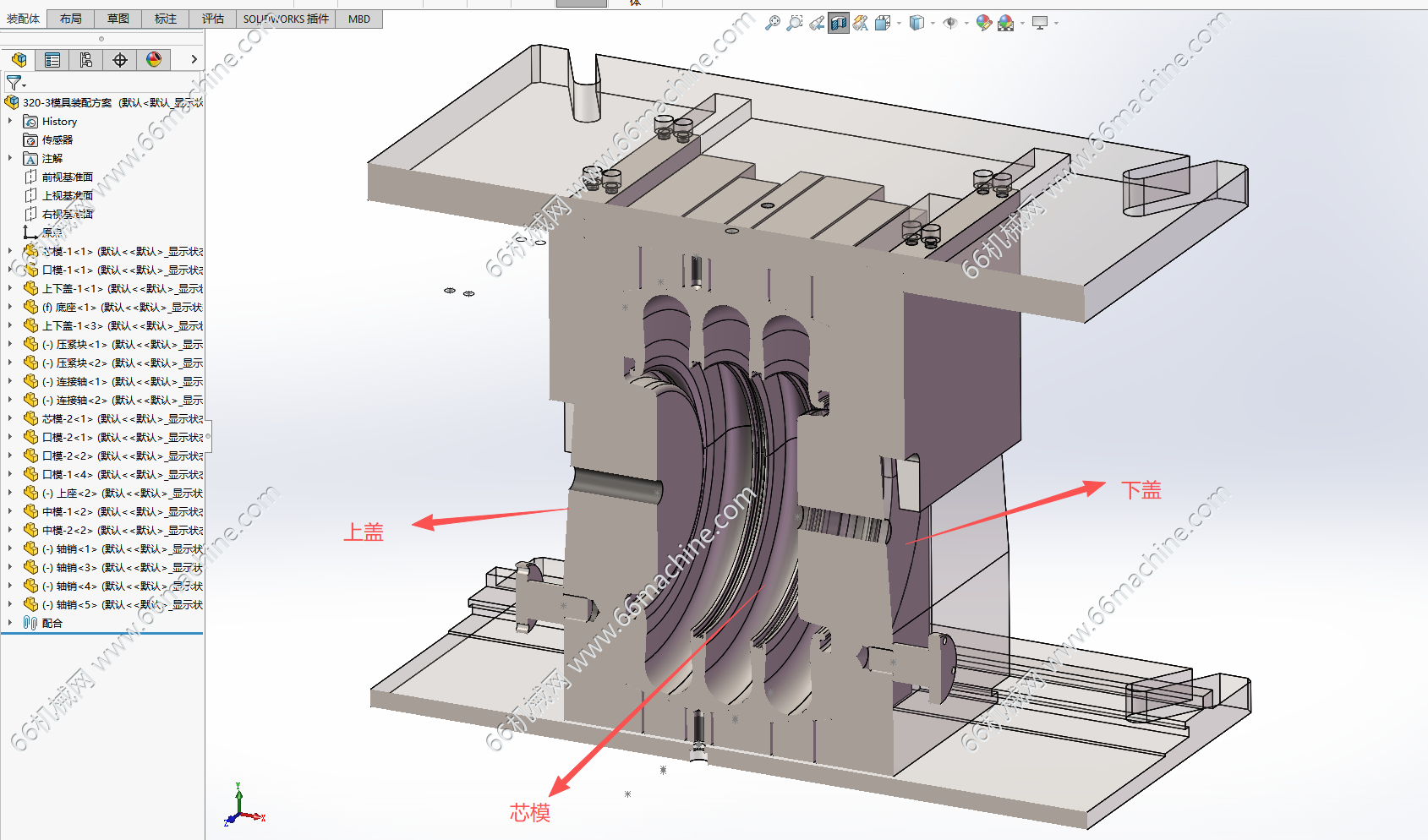The height and width of the screenshot is (840, 1428).
Task: Open the PropertyManager panel tab
Action: click(x=52, y=60)
